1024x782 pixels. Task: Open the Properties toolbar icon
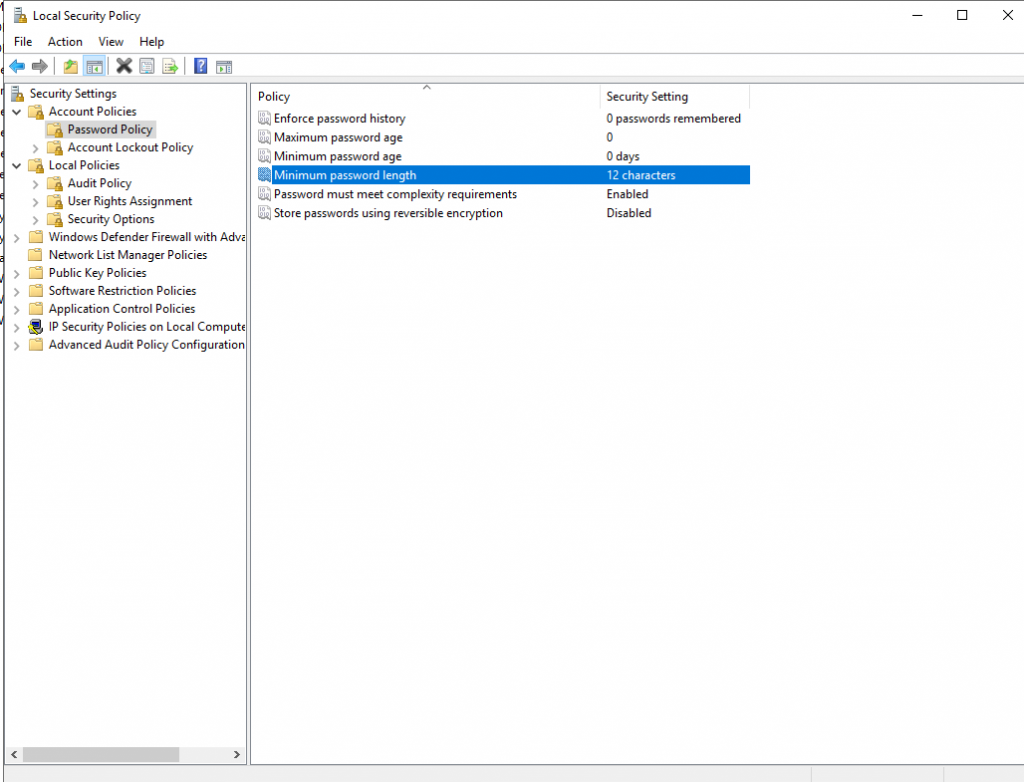point(147,66)
